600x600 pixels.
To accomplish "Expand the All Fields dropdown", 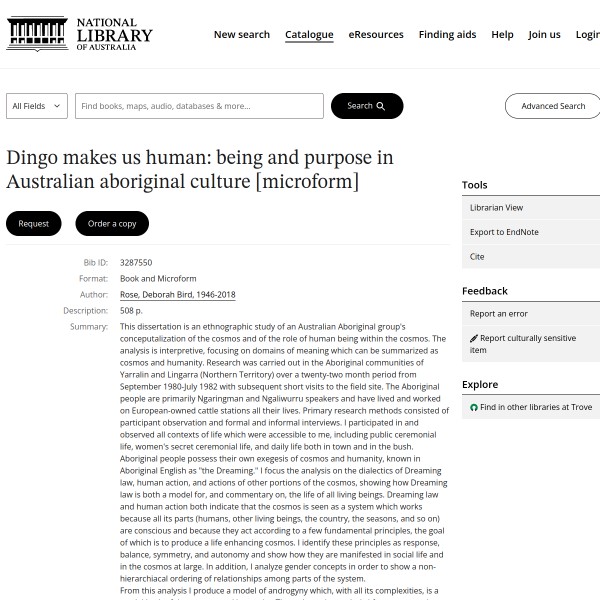I will point(37,106).
